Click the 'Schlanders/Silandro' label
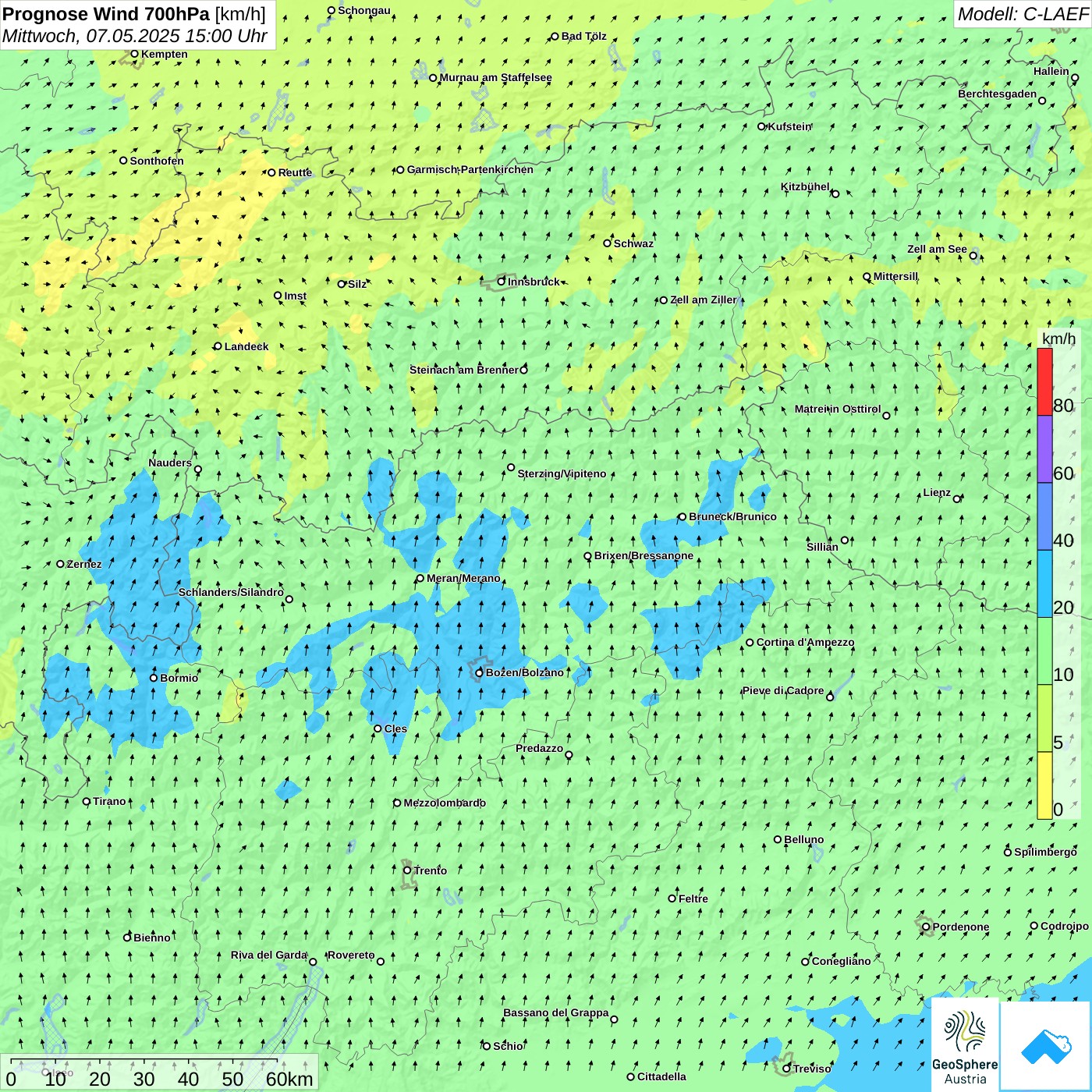Image resolution: width=1092 pixels, height=1092 pixels. pyautogui.click(x=231, y=592)
